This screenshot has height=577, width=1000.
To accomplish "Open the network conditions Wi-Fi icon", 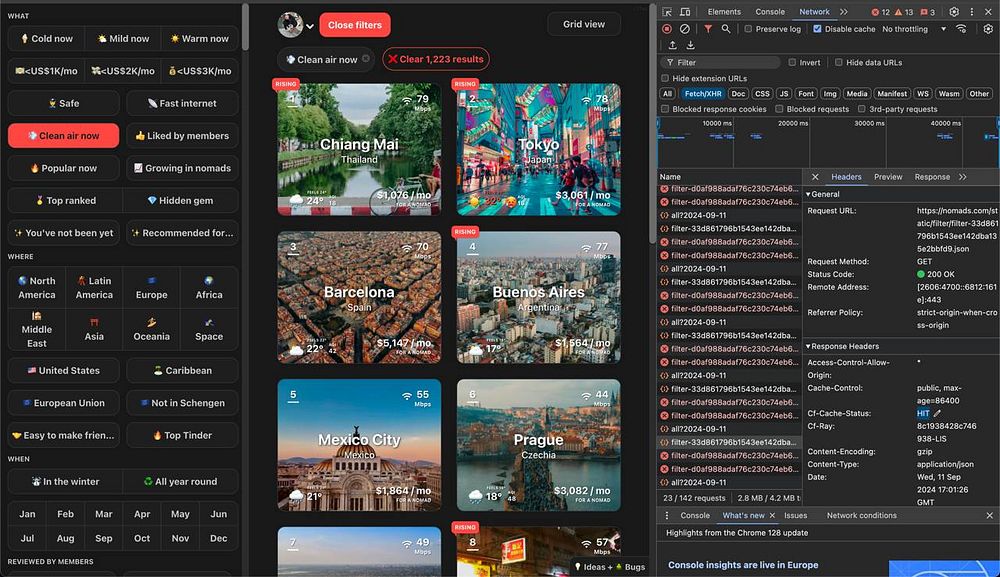I will tap(961, 29).
